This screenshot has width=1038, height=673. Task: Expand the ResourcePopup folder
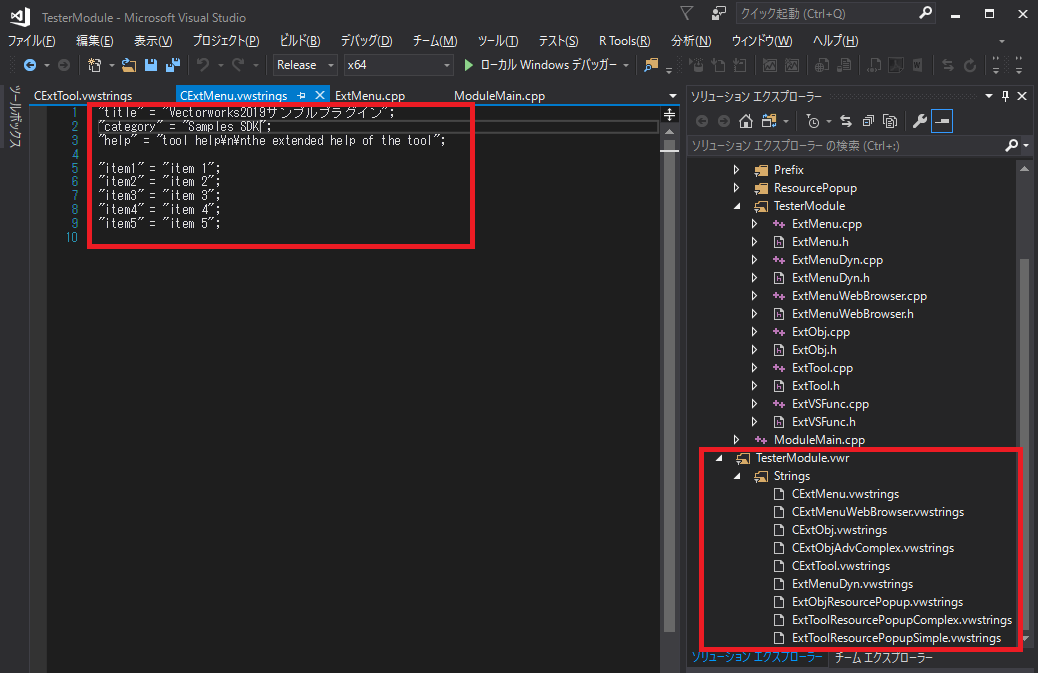click(737, 188)
